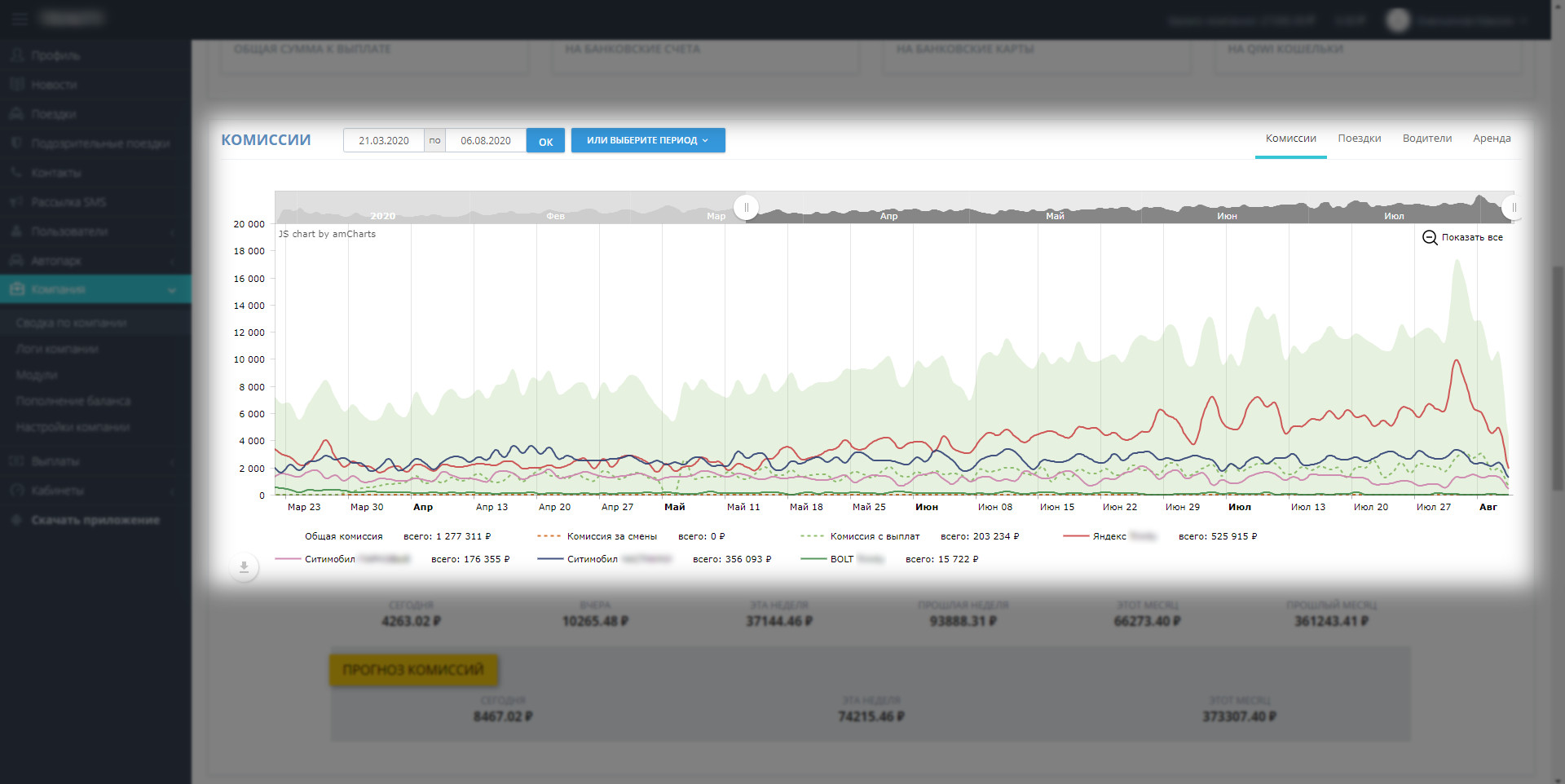Click the end date field 06.08.2020

point(486,141)
